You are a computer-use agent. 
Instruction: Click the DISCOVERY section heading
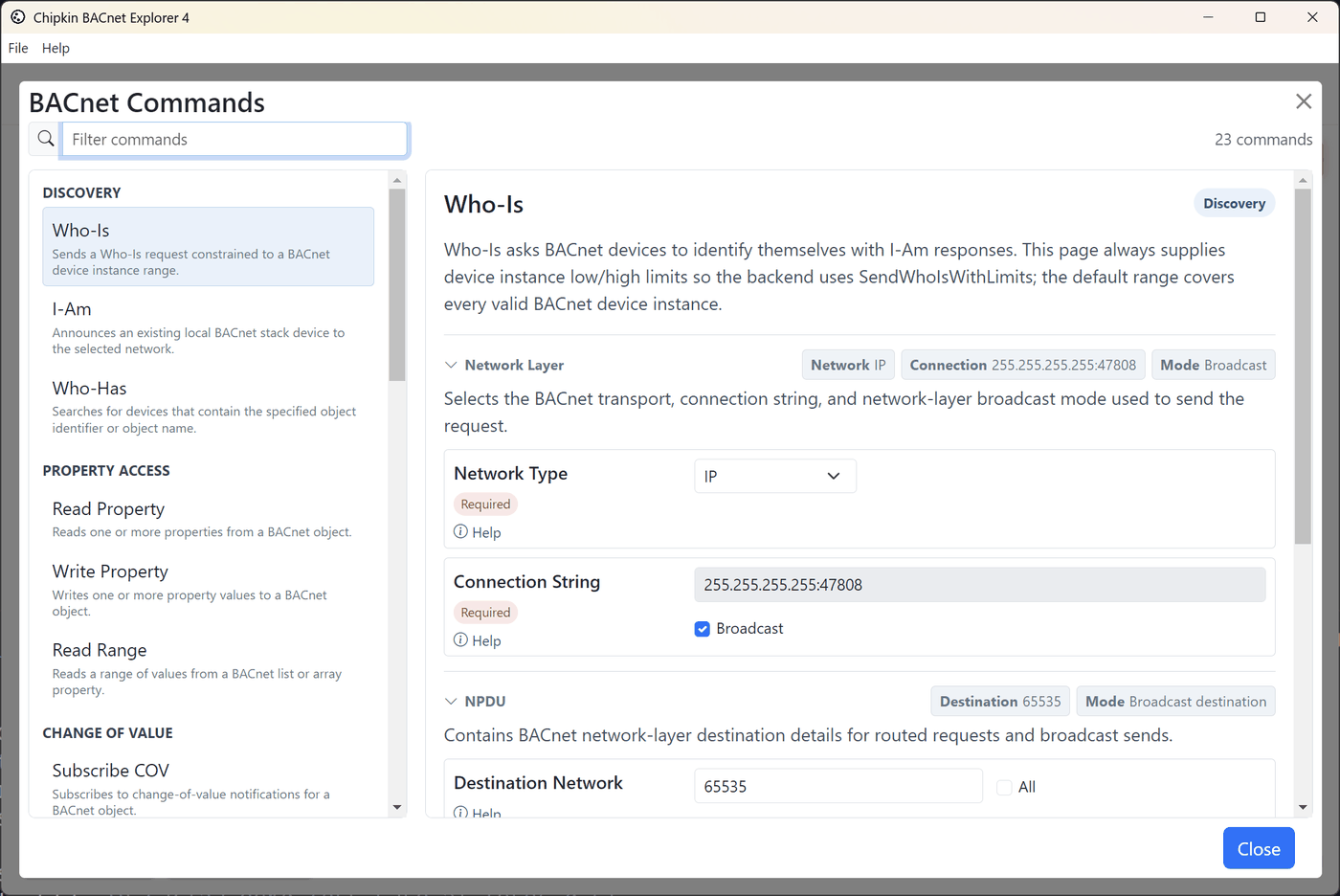pyautogui.click(x=81, y=192)
